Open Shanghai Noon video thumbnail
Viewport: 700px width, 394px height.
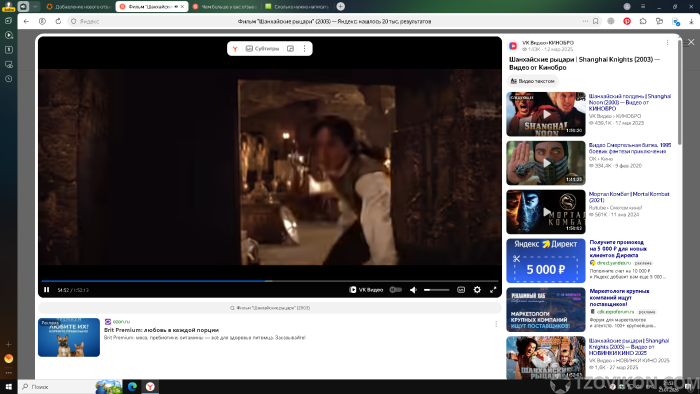pyautogui.click(x=546, y=114)
